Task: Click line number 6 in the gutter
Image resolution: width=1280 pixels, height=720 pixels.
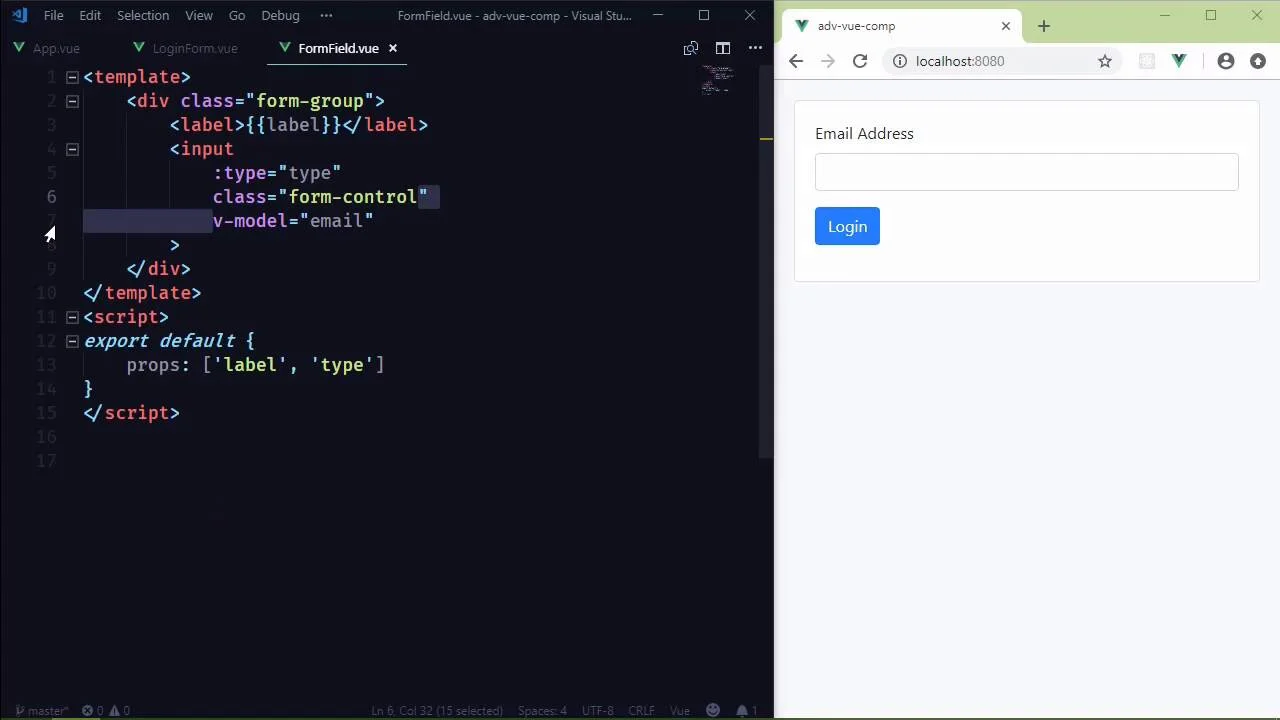Action: tap(51, 197)
